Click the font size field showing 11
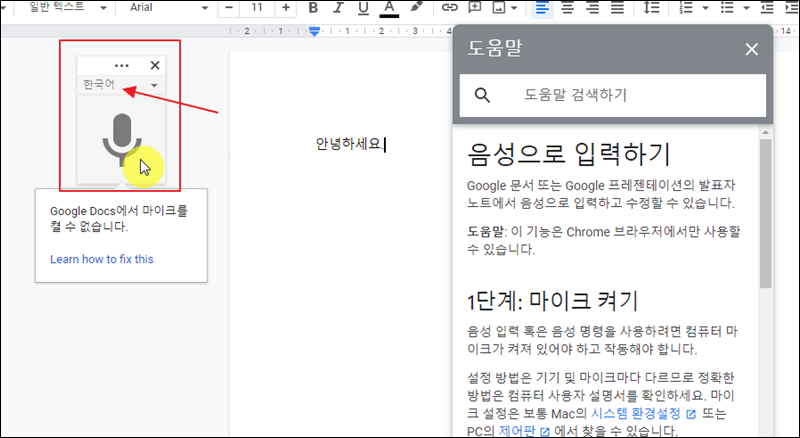Viewport: 800px width, 438px height. click(x=257, y=8)
